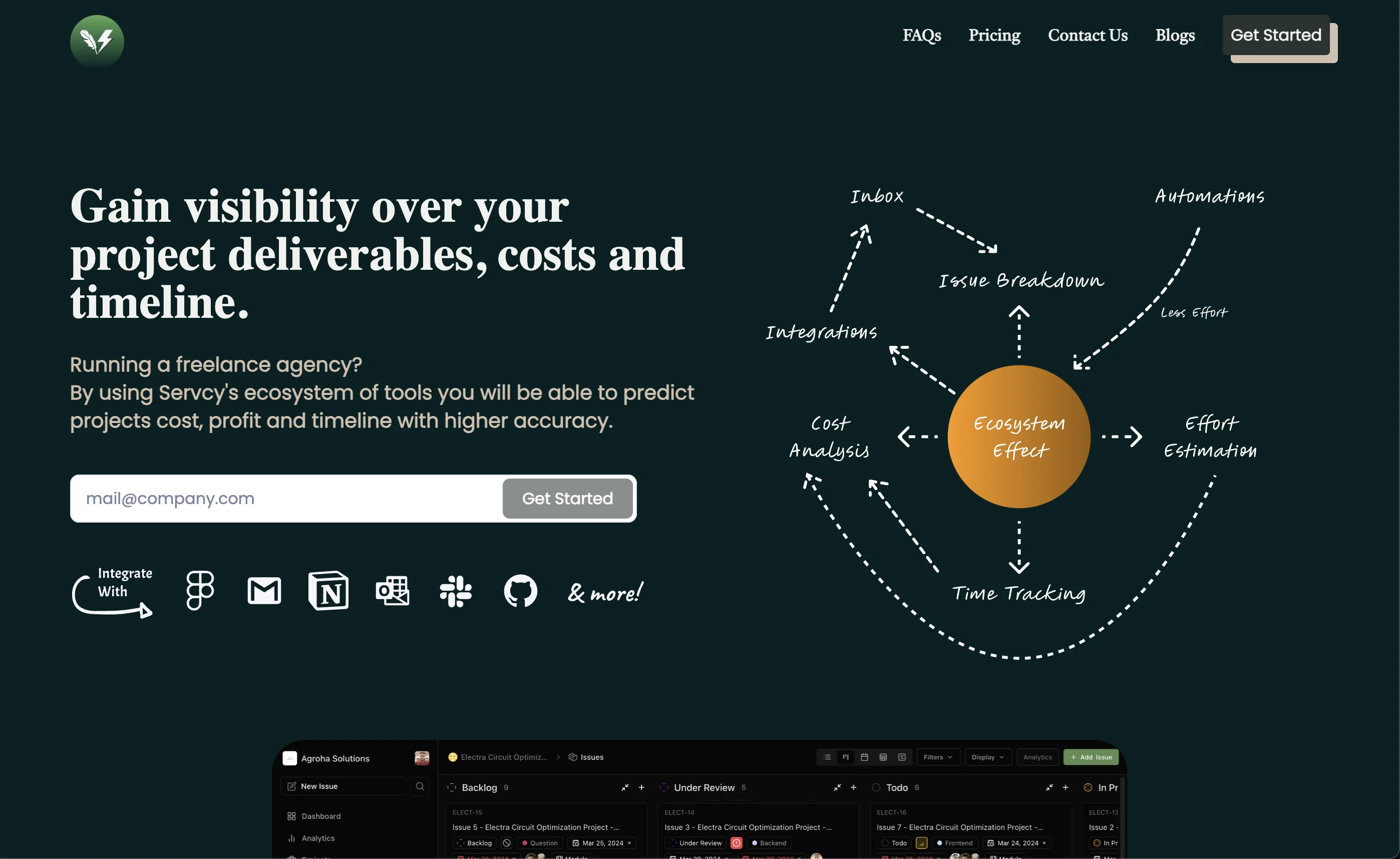Click the search icon beside New Issue

420,786
